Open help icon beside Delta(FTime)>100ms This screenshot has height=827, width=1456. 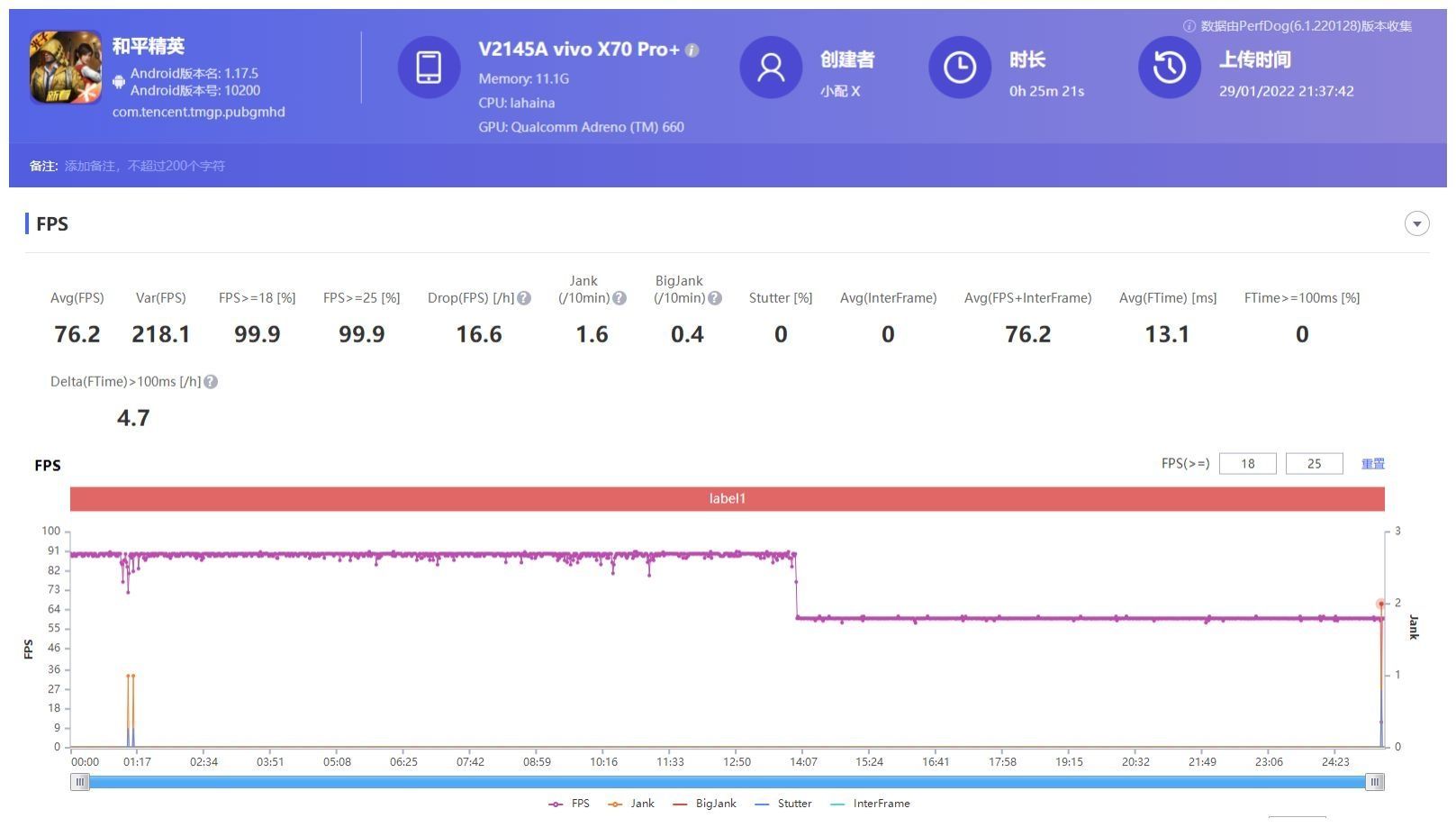pos(211,382)
